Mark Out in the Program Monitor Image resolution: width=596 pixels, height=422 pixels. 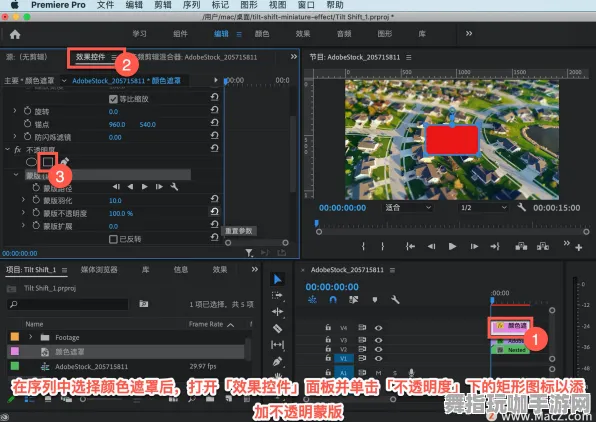382,246
